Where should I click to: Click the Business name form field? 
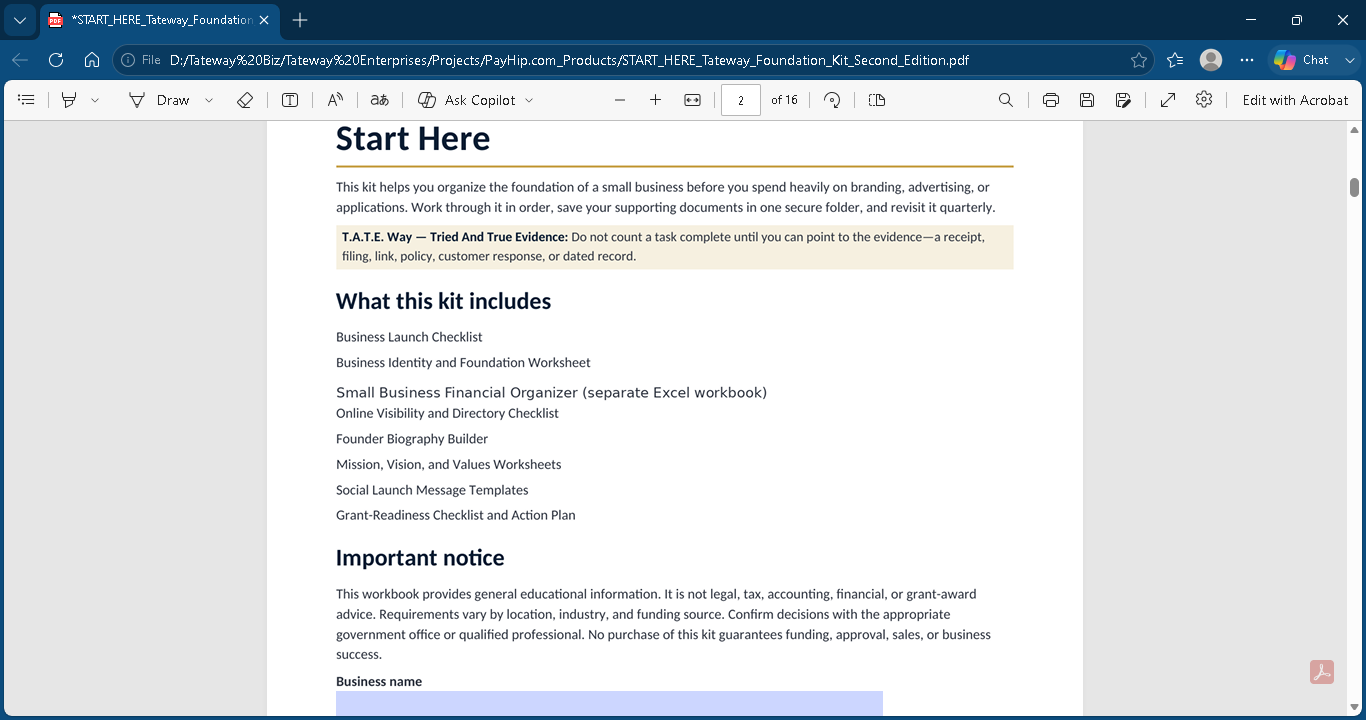tap(609, 704)
